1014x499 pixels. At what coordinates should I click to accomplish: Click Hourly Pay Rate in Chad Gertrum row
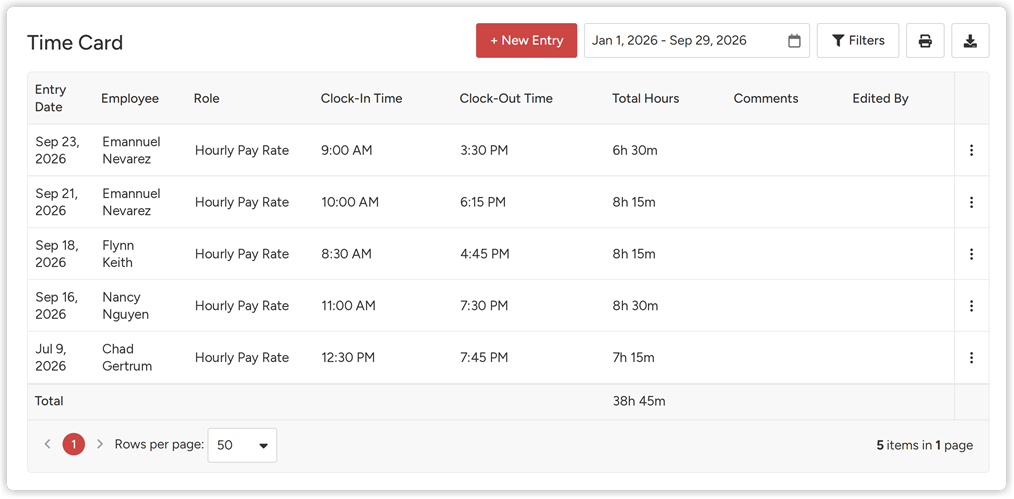[x=242, y=357]
